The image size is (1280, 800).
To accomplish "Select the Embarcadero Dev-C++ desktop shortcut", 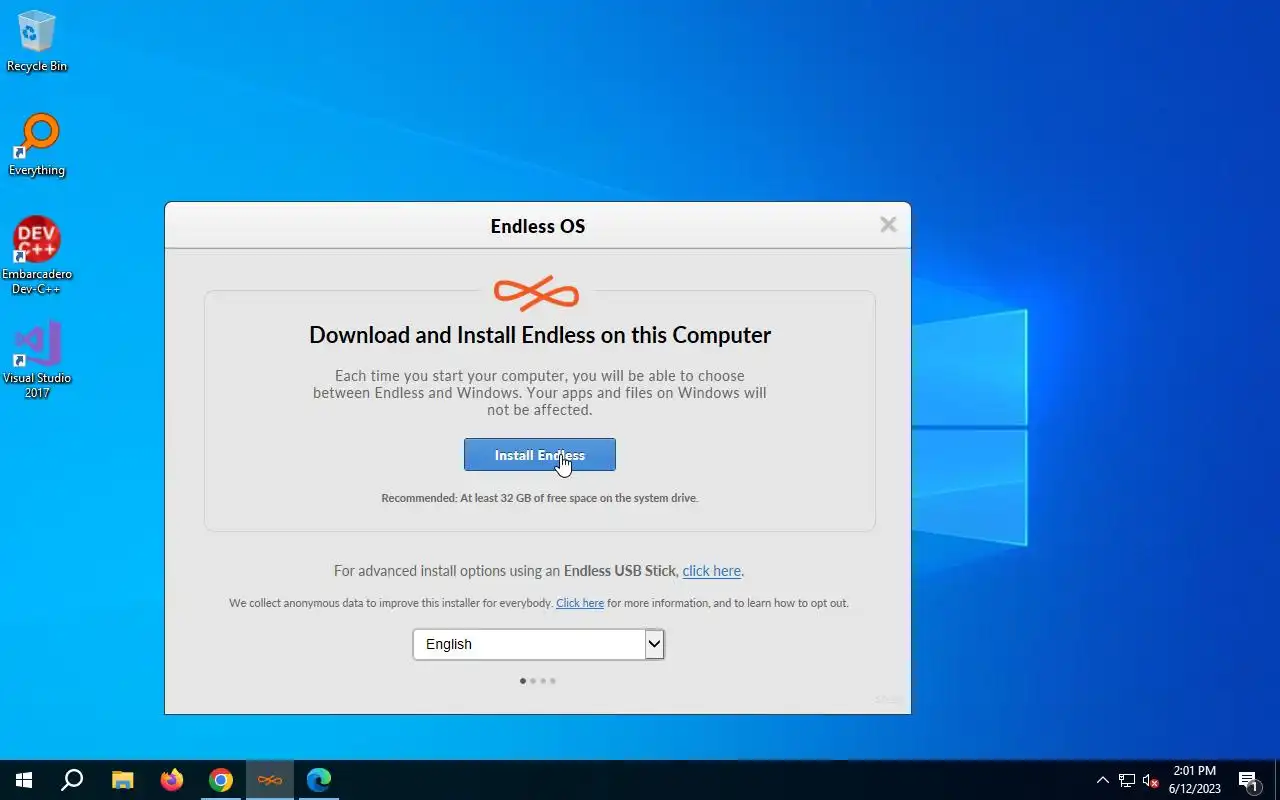I will pos(37,256).
